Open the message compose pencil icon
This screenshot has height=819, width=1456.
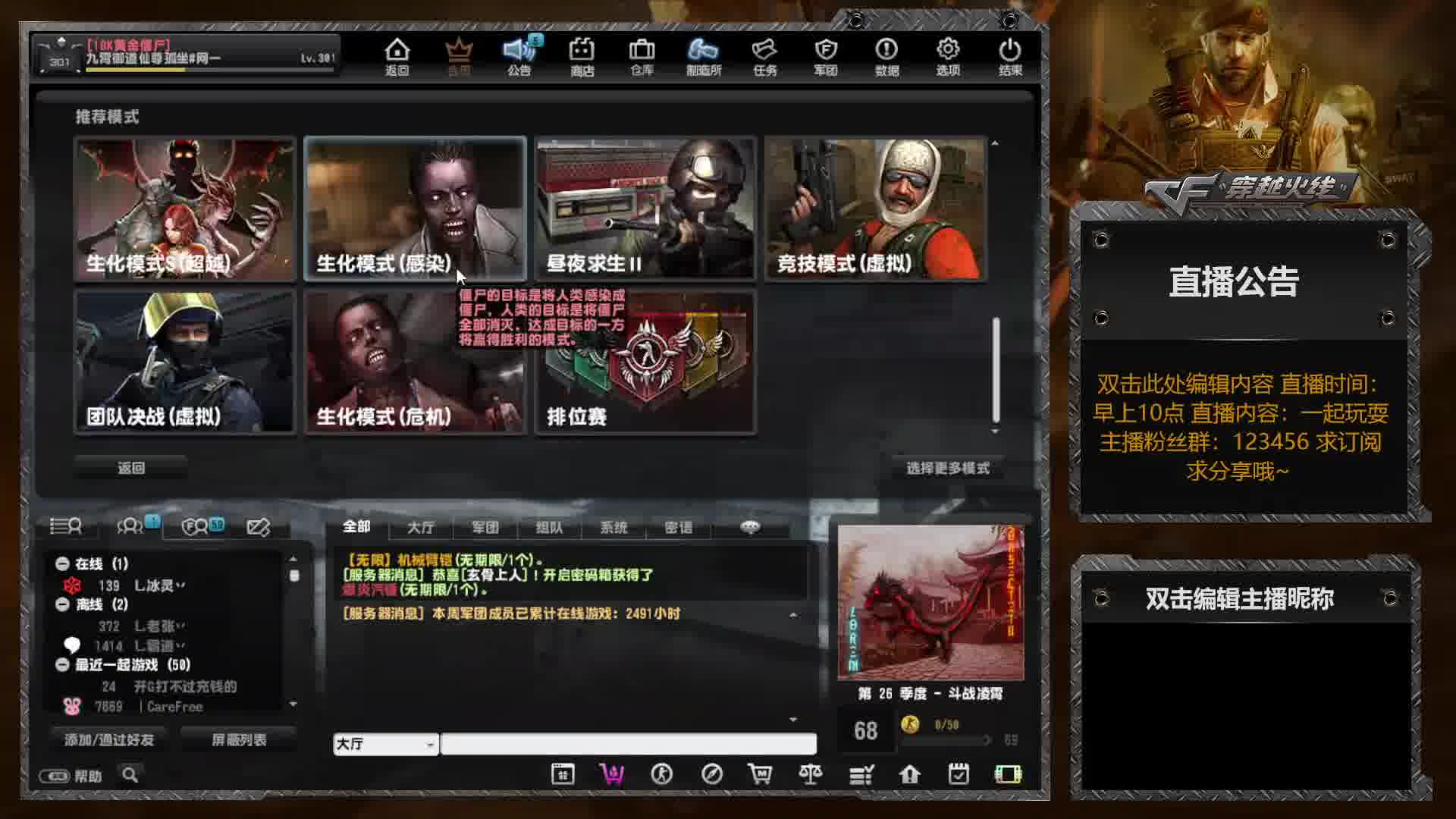pos(259,526)
